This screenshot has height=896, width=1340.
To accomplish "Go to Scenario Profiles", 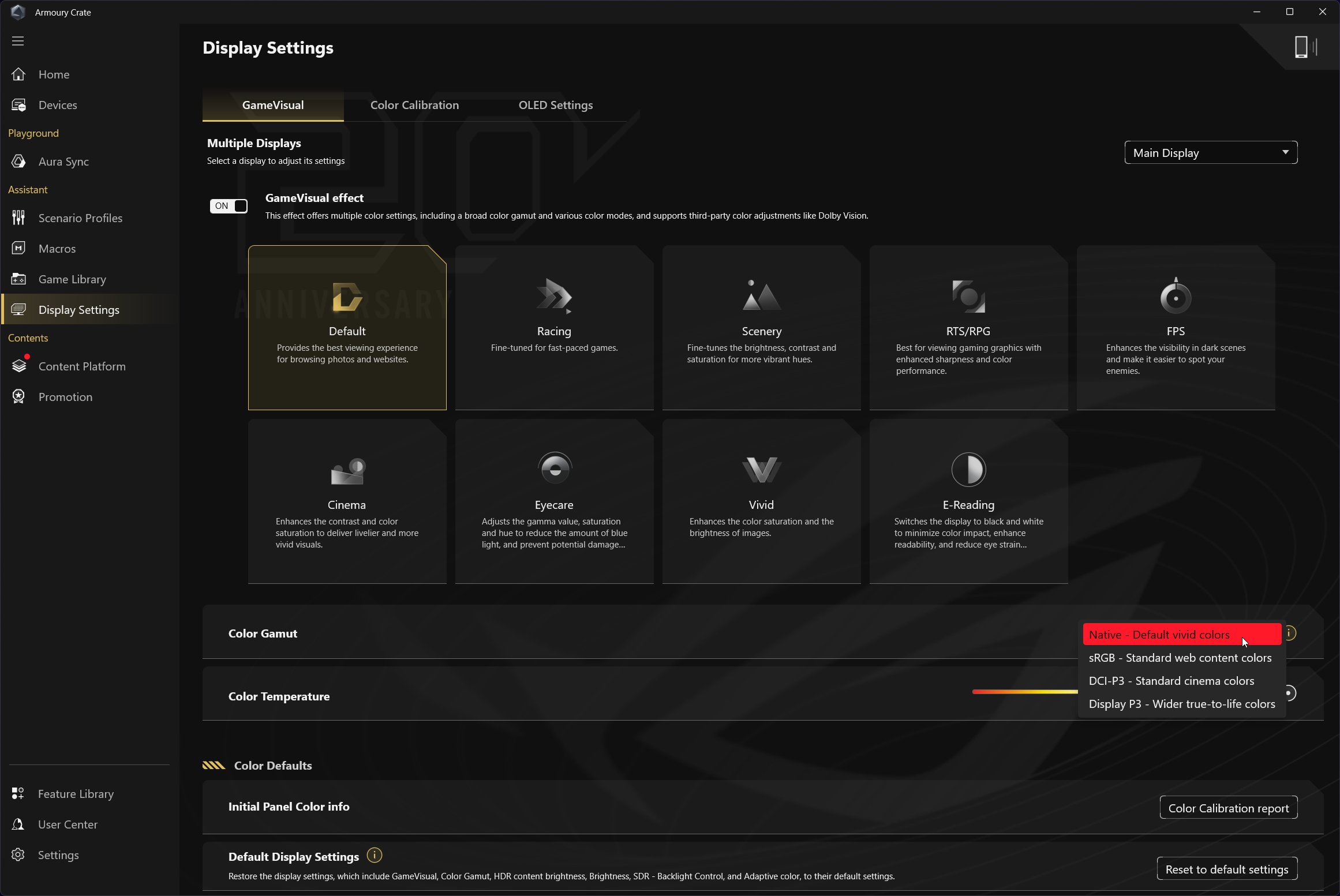I will point(80,218).
